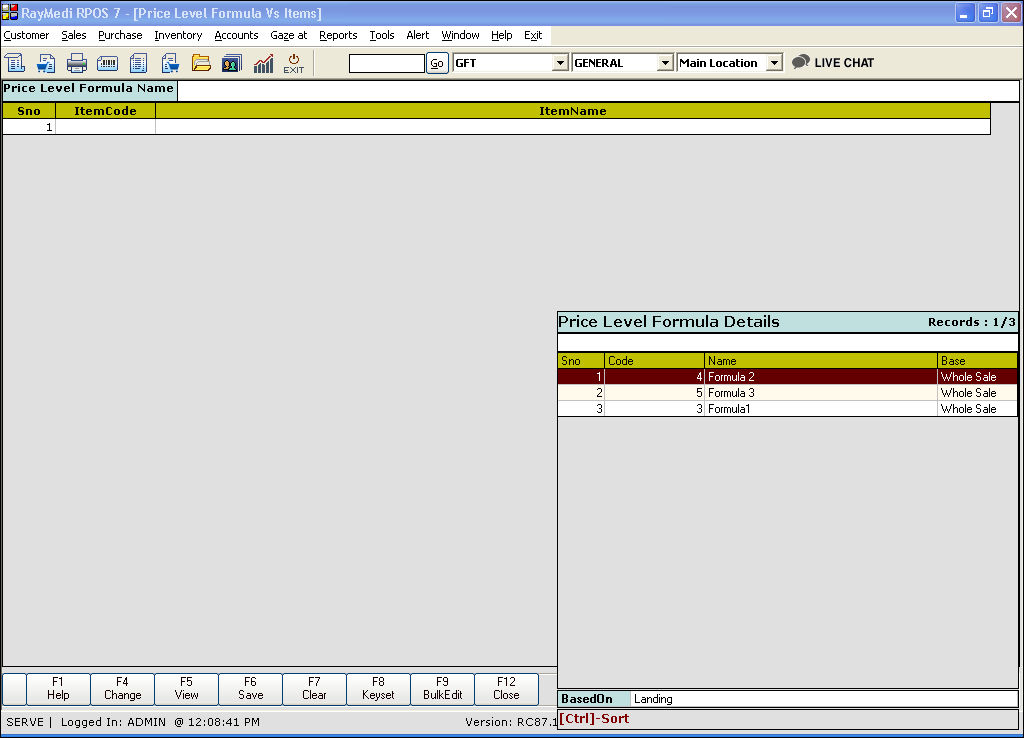This screenshot has width=1024, height=738.
Task: Open the customers people icon
Action: pyautogui.click(x=232, y=63)
